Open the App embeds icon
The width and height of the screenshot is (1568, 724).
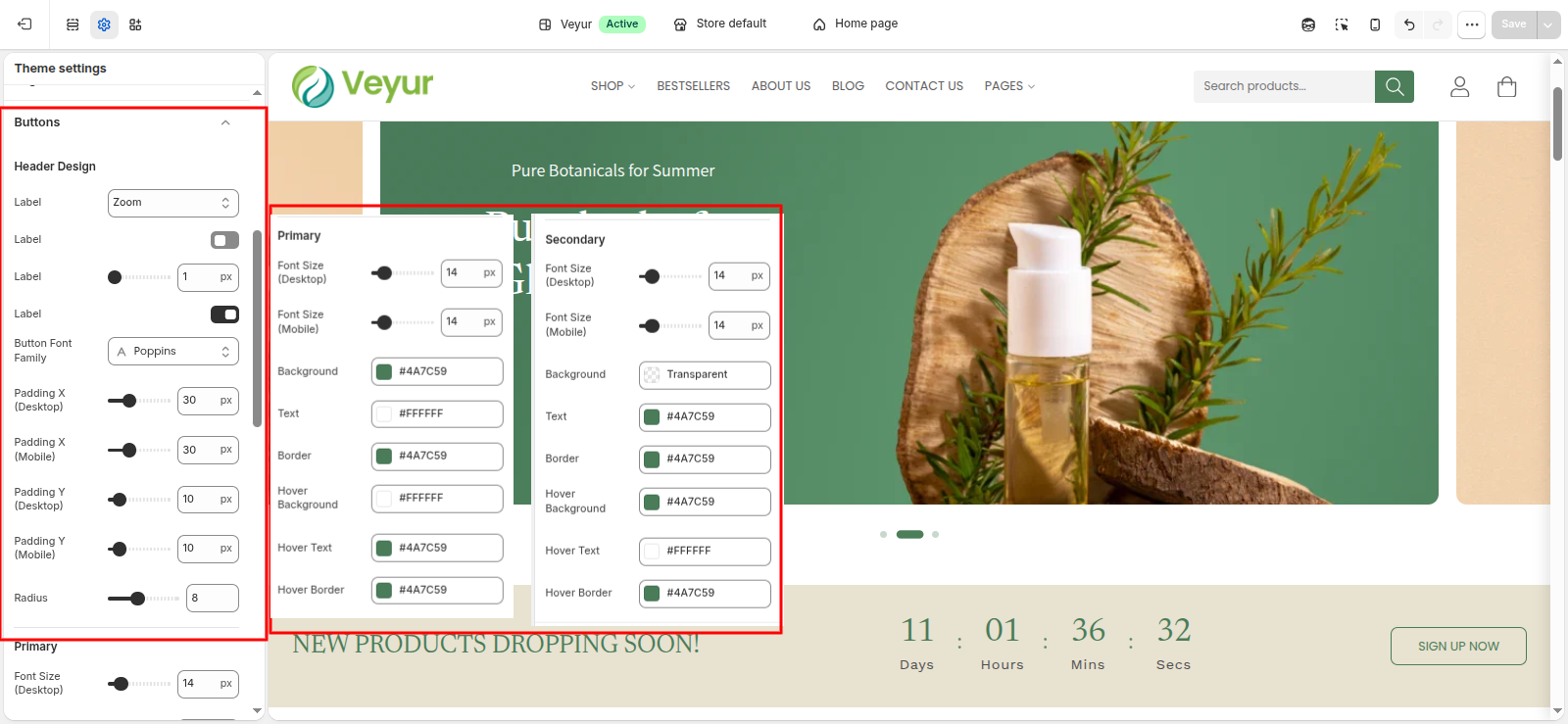click(135, 24)
